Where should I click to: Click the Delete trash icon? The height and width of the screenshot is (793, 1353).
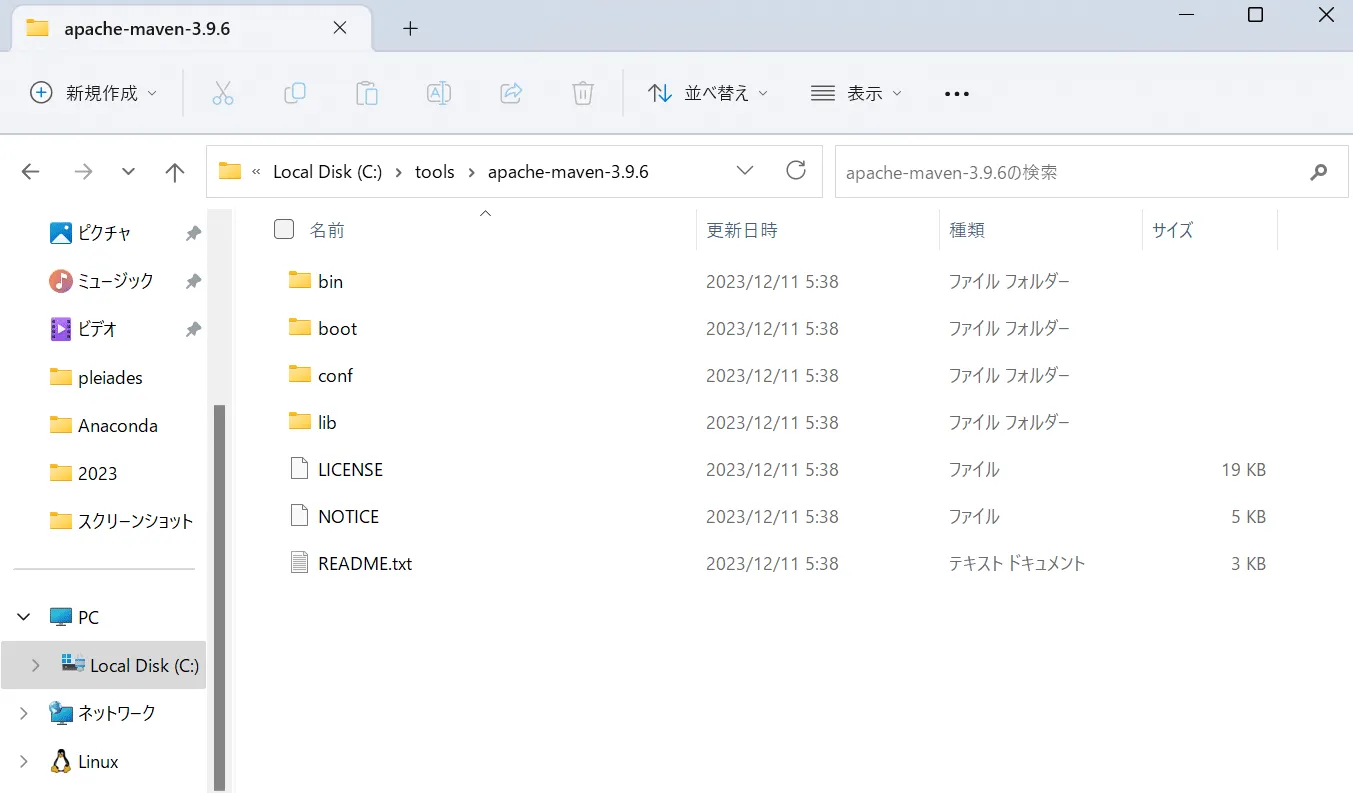pos(583,93)
